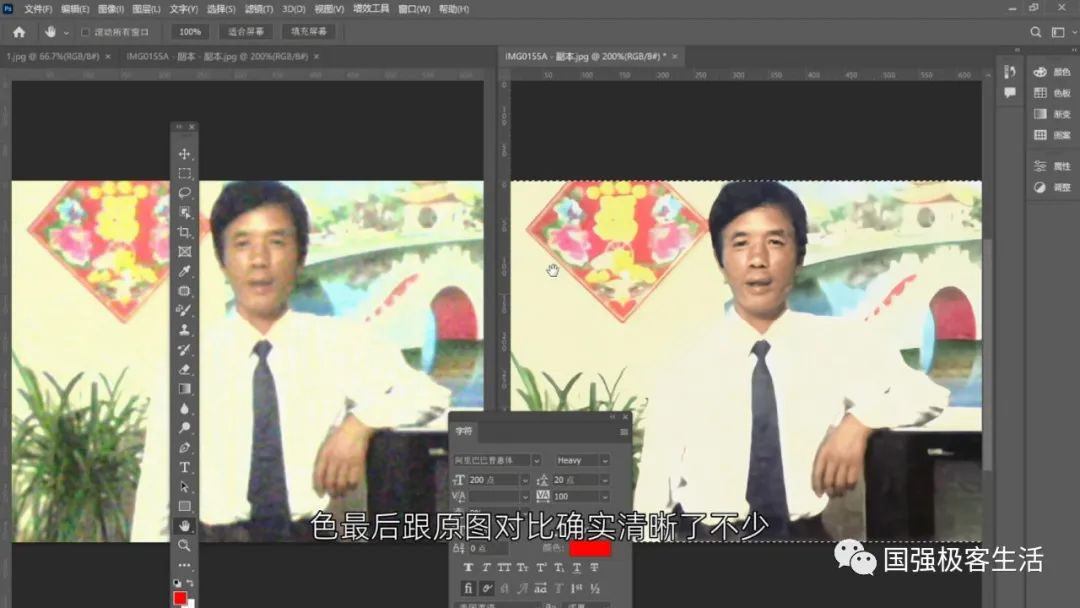Open the workspace switcher icon
This screenshot has height=608, width=1080.
pyautogui.click(x=1058, y=32)
